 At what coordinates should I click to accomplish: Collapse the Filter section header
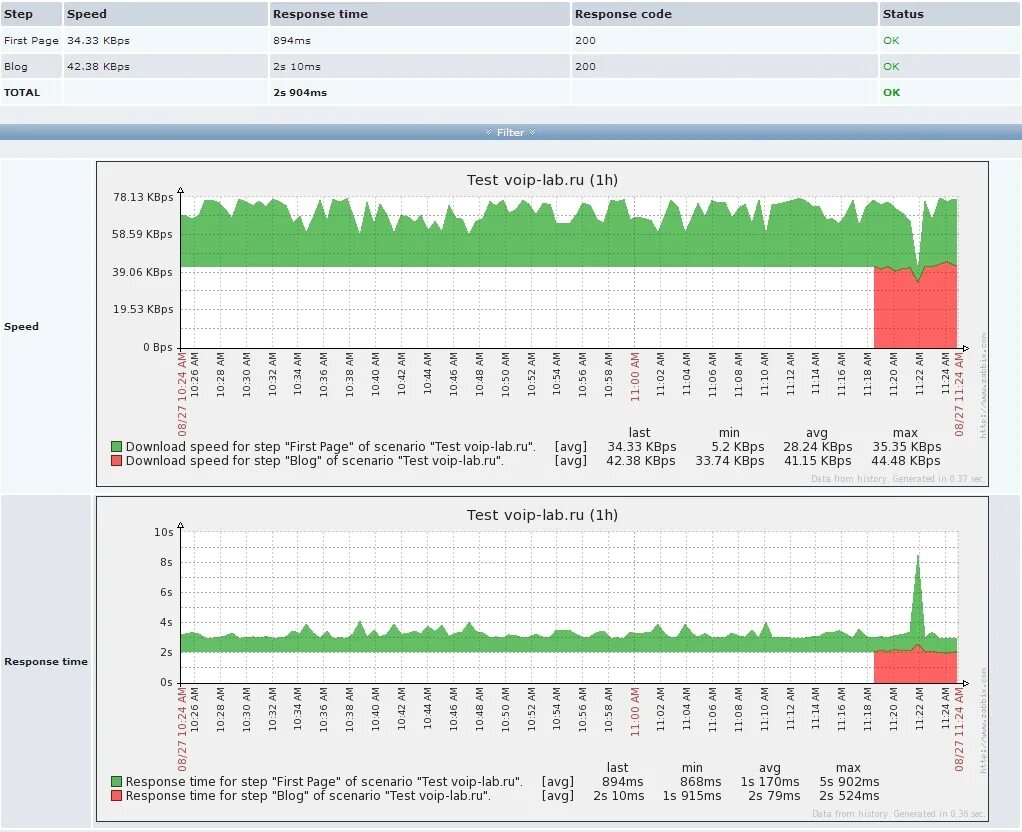(x=511, y=131)
